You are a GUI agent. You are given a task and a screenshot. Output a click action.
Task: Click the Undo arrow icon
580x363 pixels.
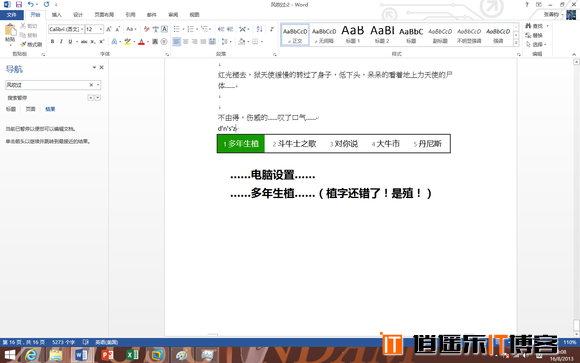(31, 4)
